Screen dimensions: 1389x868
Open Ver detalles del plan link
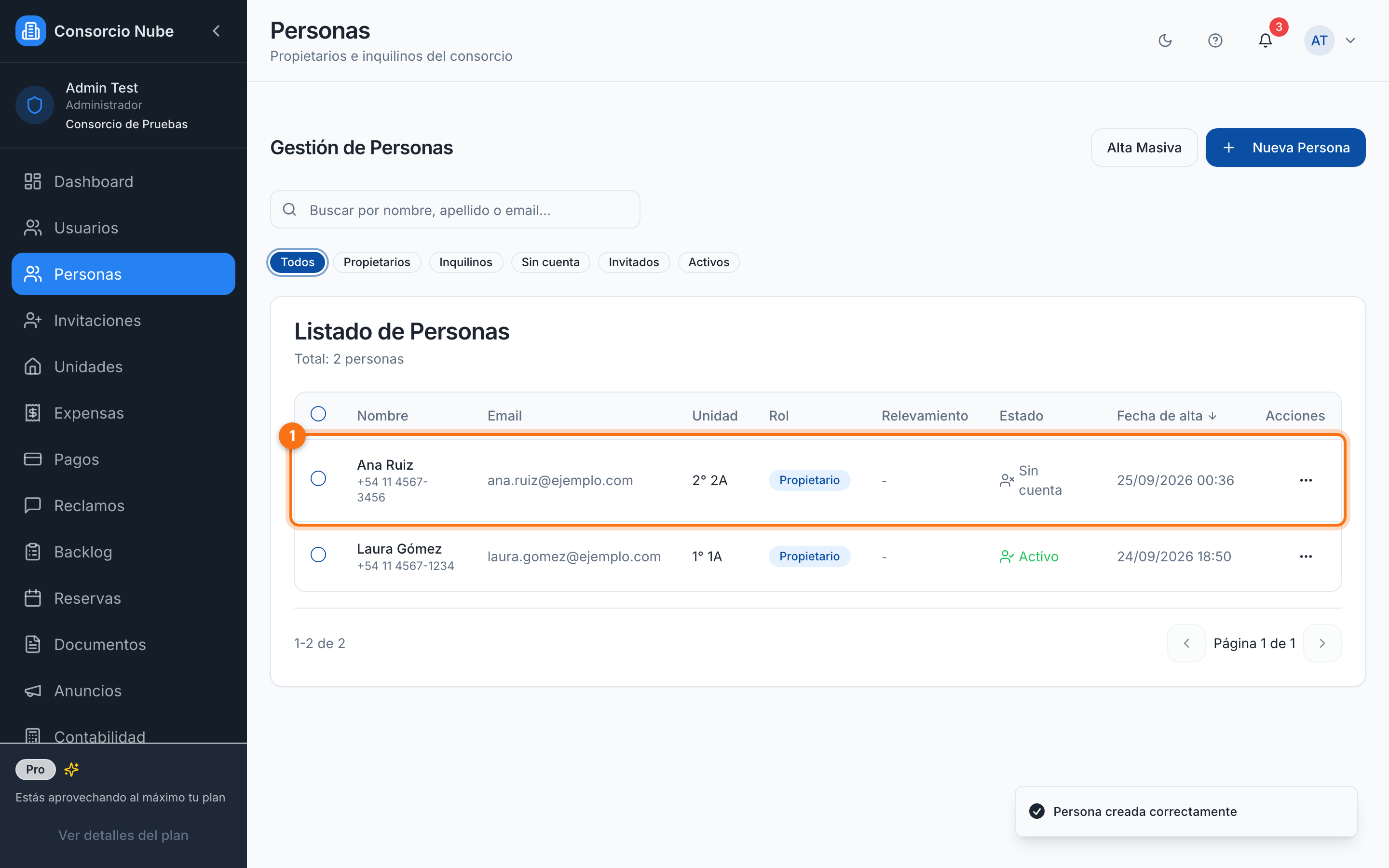point(123,835)
